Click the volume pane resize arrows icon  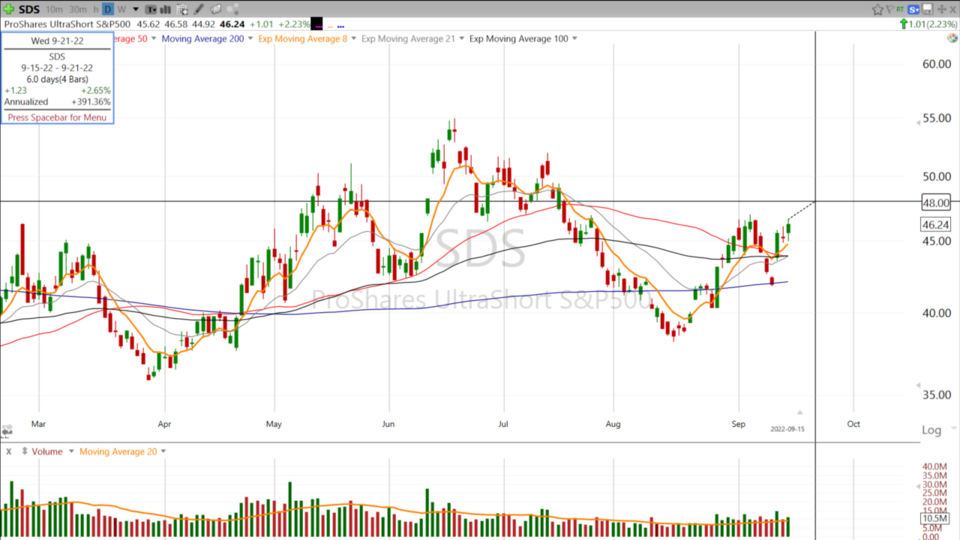pos(24,451)
